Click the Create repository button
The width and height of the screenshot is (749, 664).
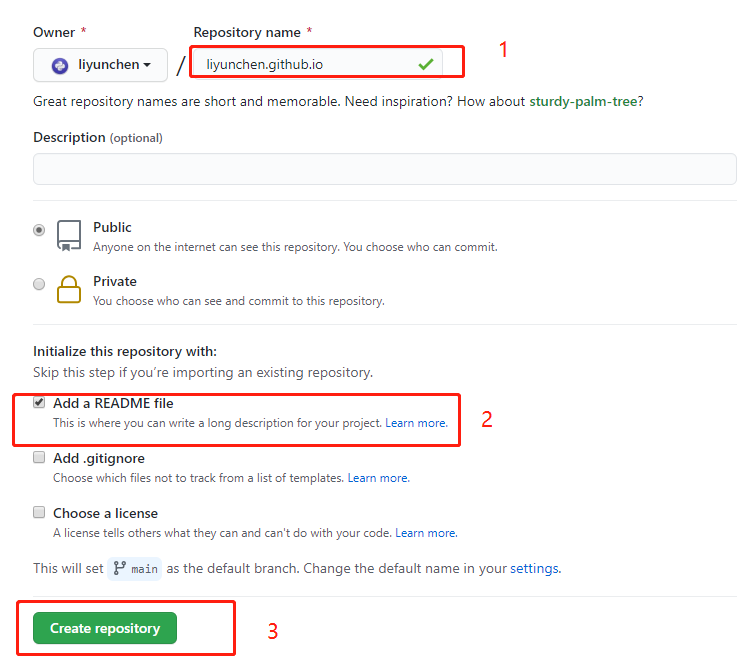coord(105,628)
